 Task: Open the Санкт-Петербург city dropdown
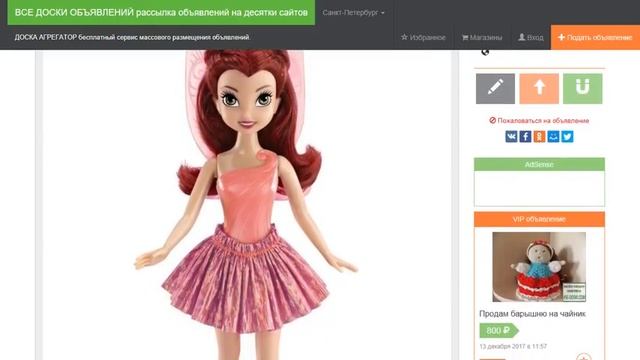coord(353,13)
